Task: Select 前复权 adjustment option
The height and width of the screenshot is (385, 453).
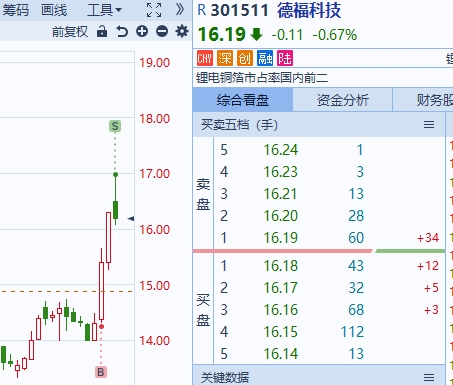Action: (x=70, y=32)
